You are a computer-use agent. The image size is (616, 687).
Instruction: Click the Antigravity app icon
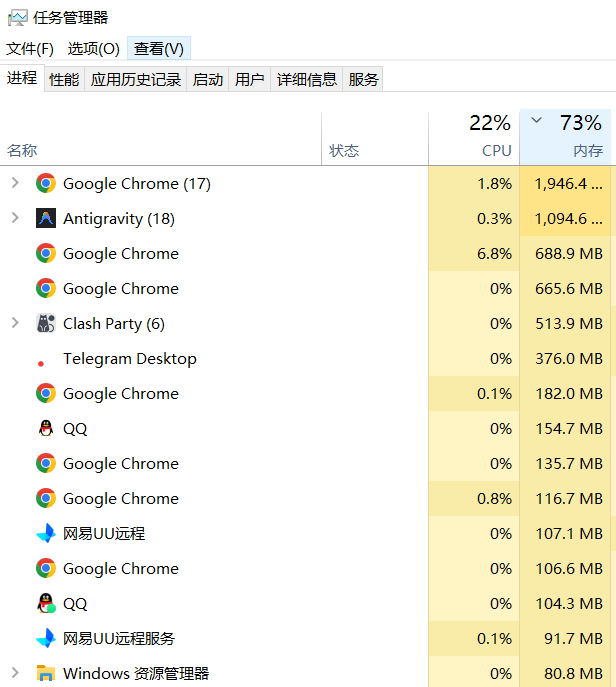tap(46, 218)
